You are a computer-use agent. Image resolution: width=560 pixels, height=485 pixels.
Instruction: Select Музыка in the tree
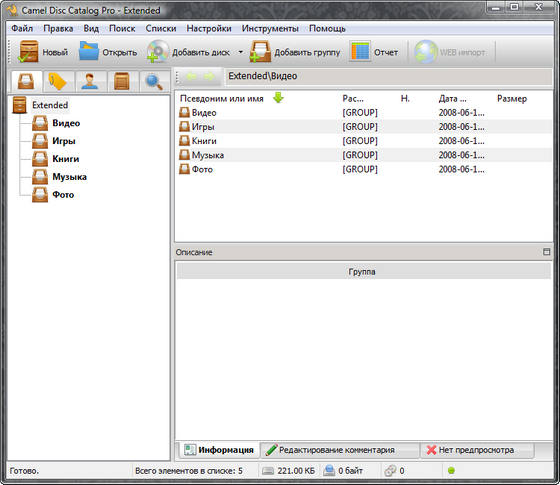70,177
